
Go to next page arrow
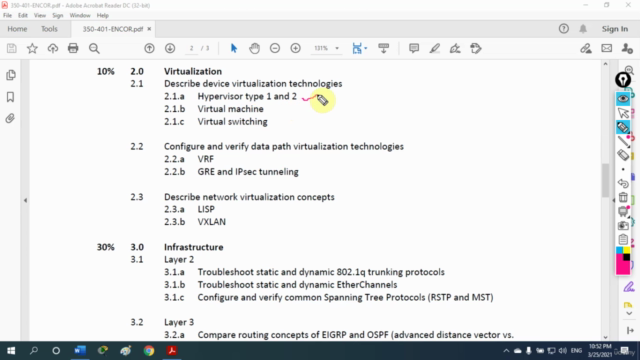[x=170, y=49]
